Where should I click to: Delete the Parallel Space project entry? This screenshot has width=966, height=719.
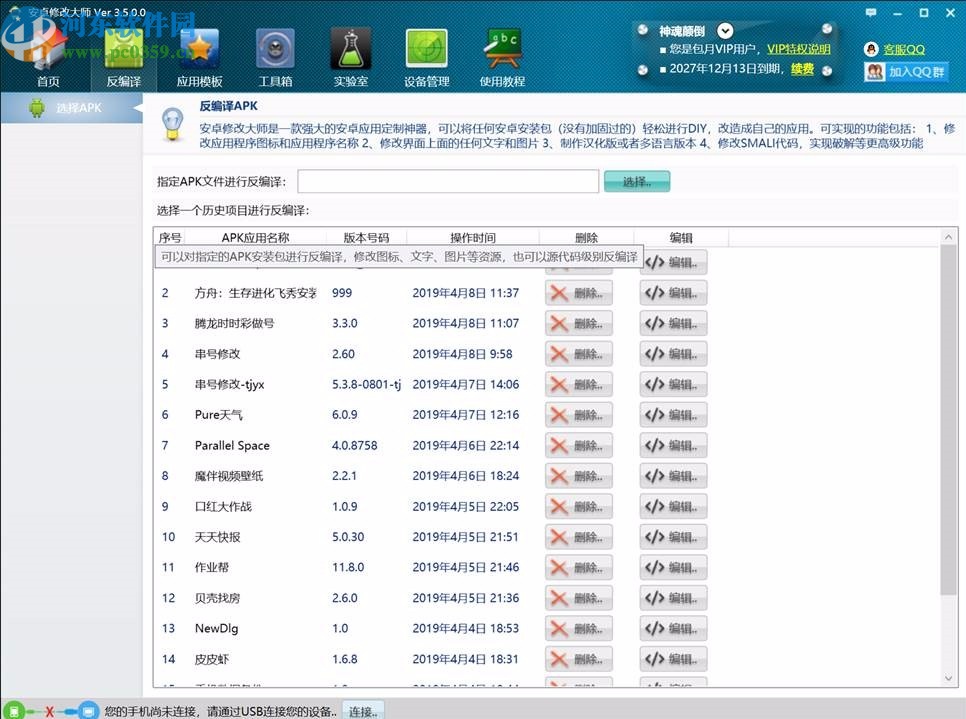tap(578, 445)
